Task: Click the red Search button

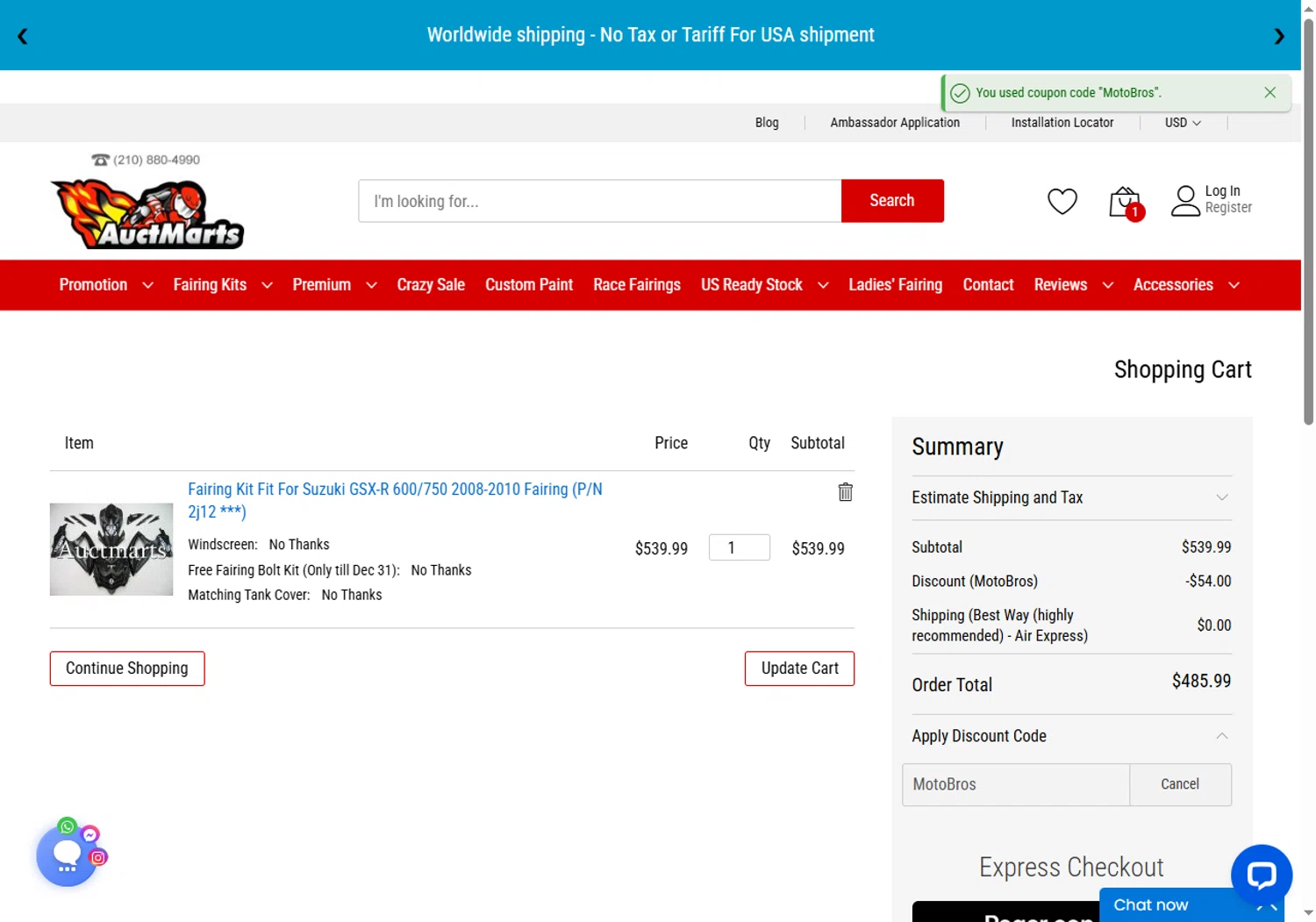Action: point(892,201)
